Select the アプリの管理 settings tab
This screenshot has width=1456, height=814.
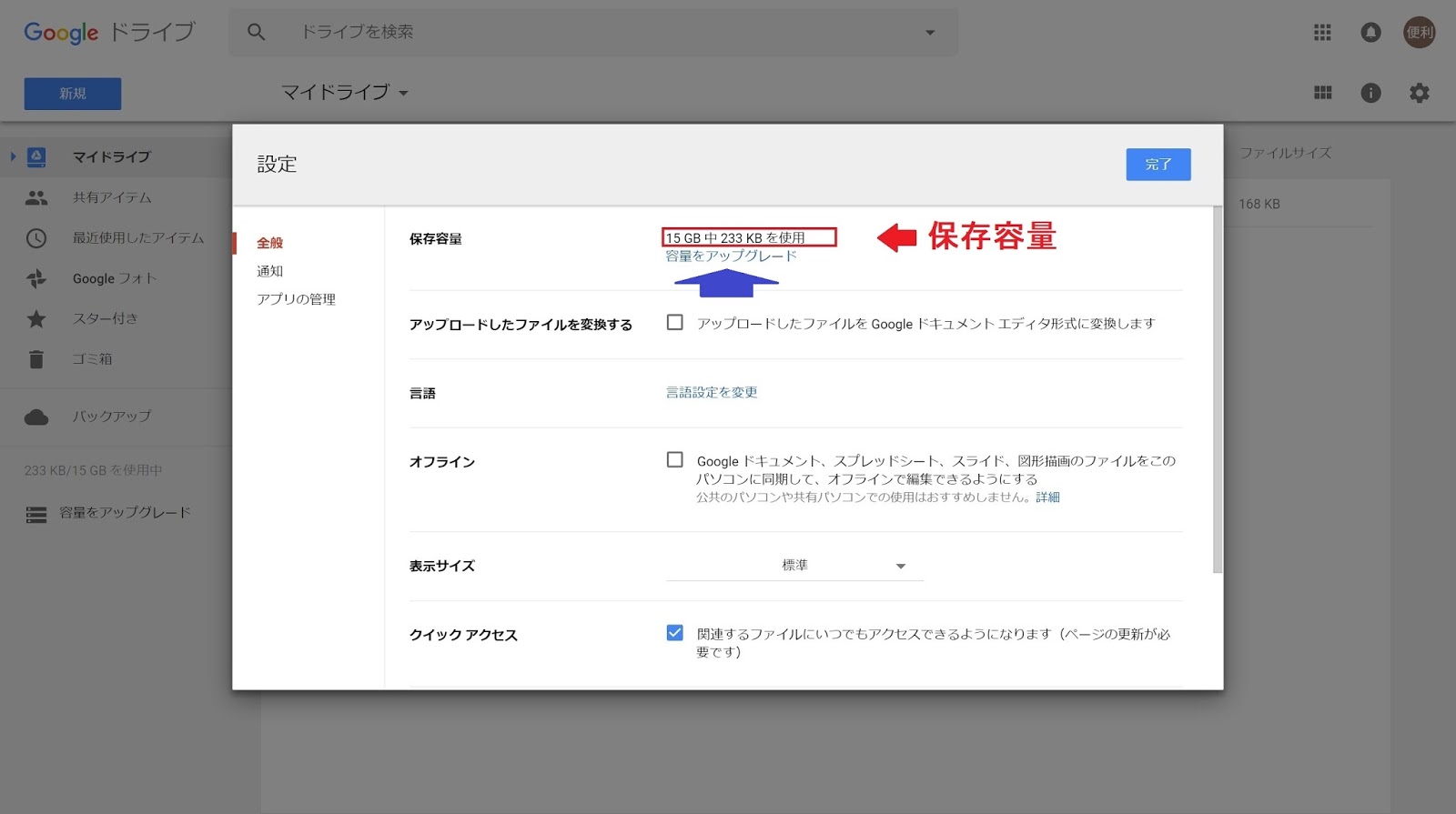pos(296,299)
